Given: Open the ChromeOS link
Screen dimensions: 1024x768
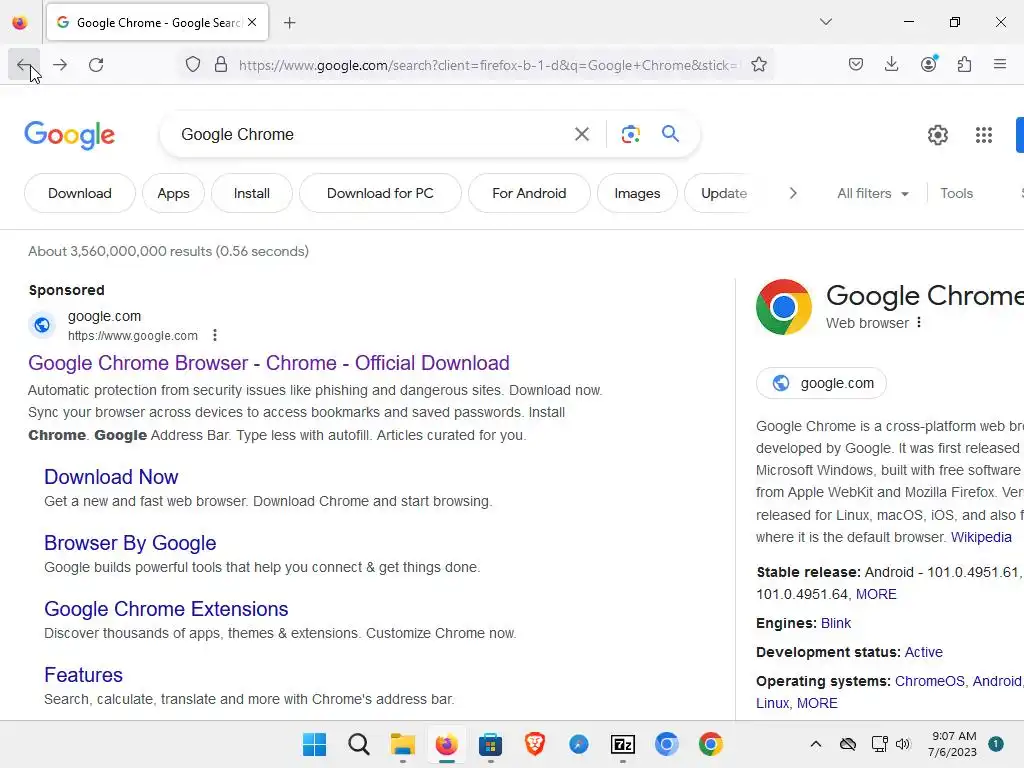Looking at the screenshot, I should (x=929, y=681).
